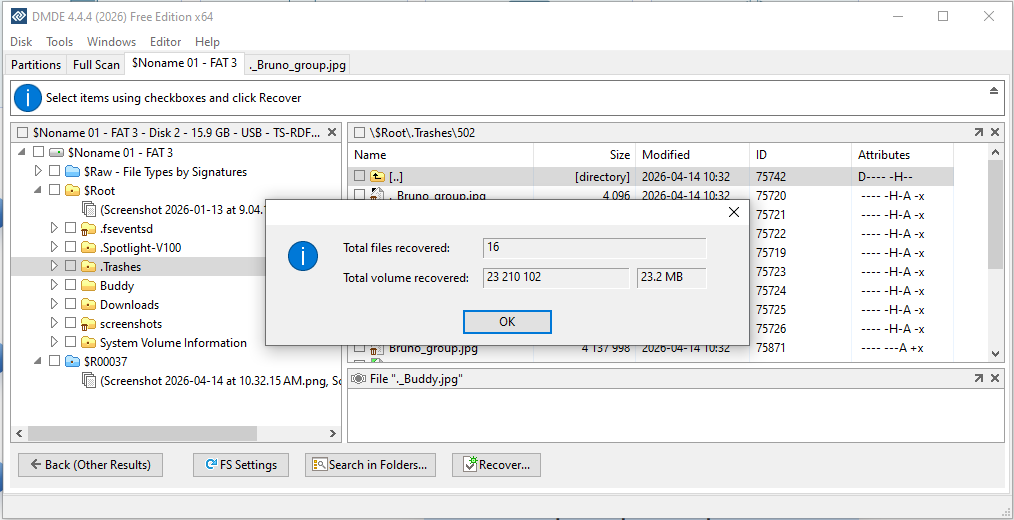
Task: Expand the .Spotlight-V100 folder
Action: coord(54,247)
